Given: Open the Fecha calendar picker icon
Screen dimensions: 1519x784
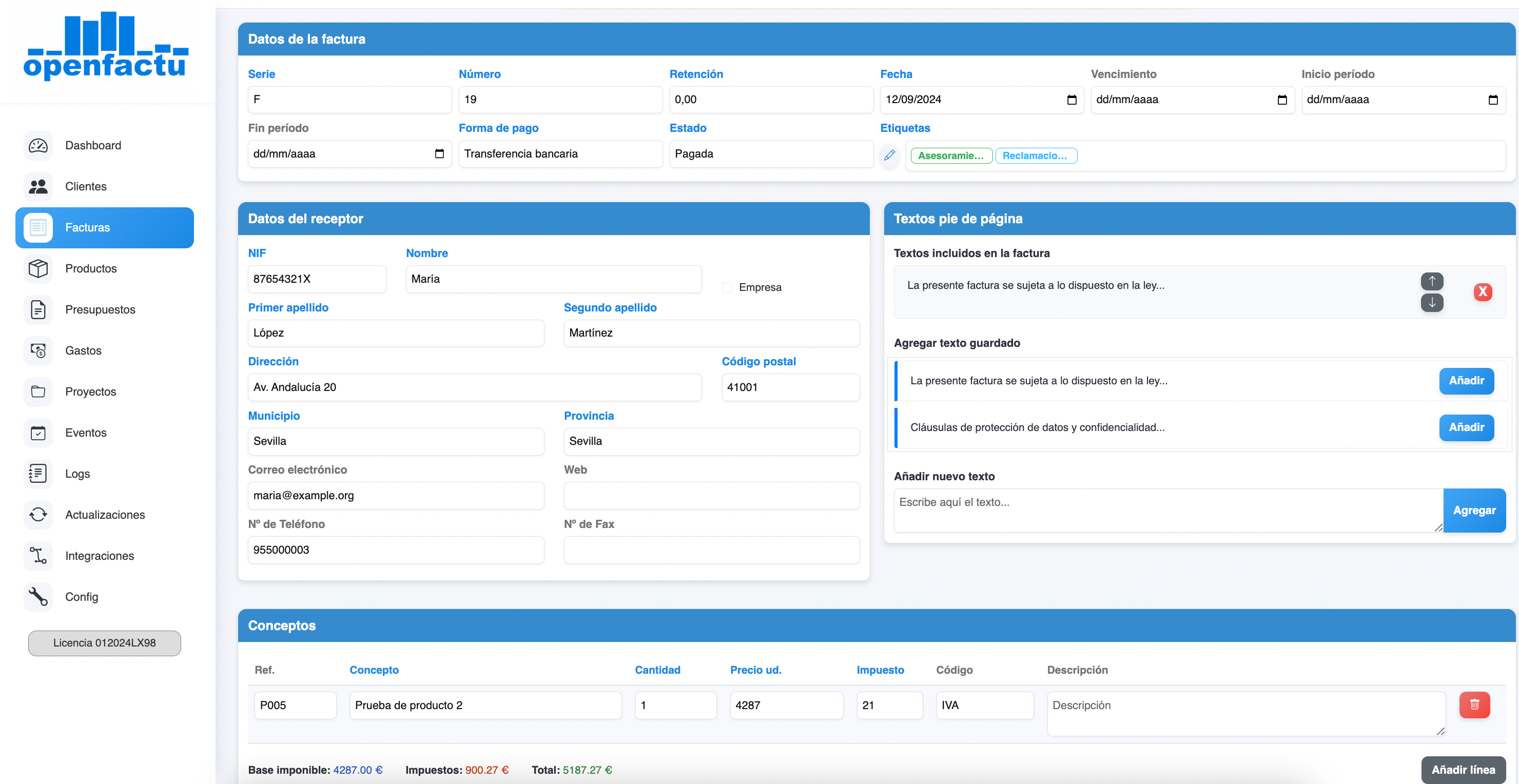Looking at the screenshot, I should (x=1072, y=100).
